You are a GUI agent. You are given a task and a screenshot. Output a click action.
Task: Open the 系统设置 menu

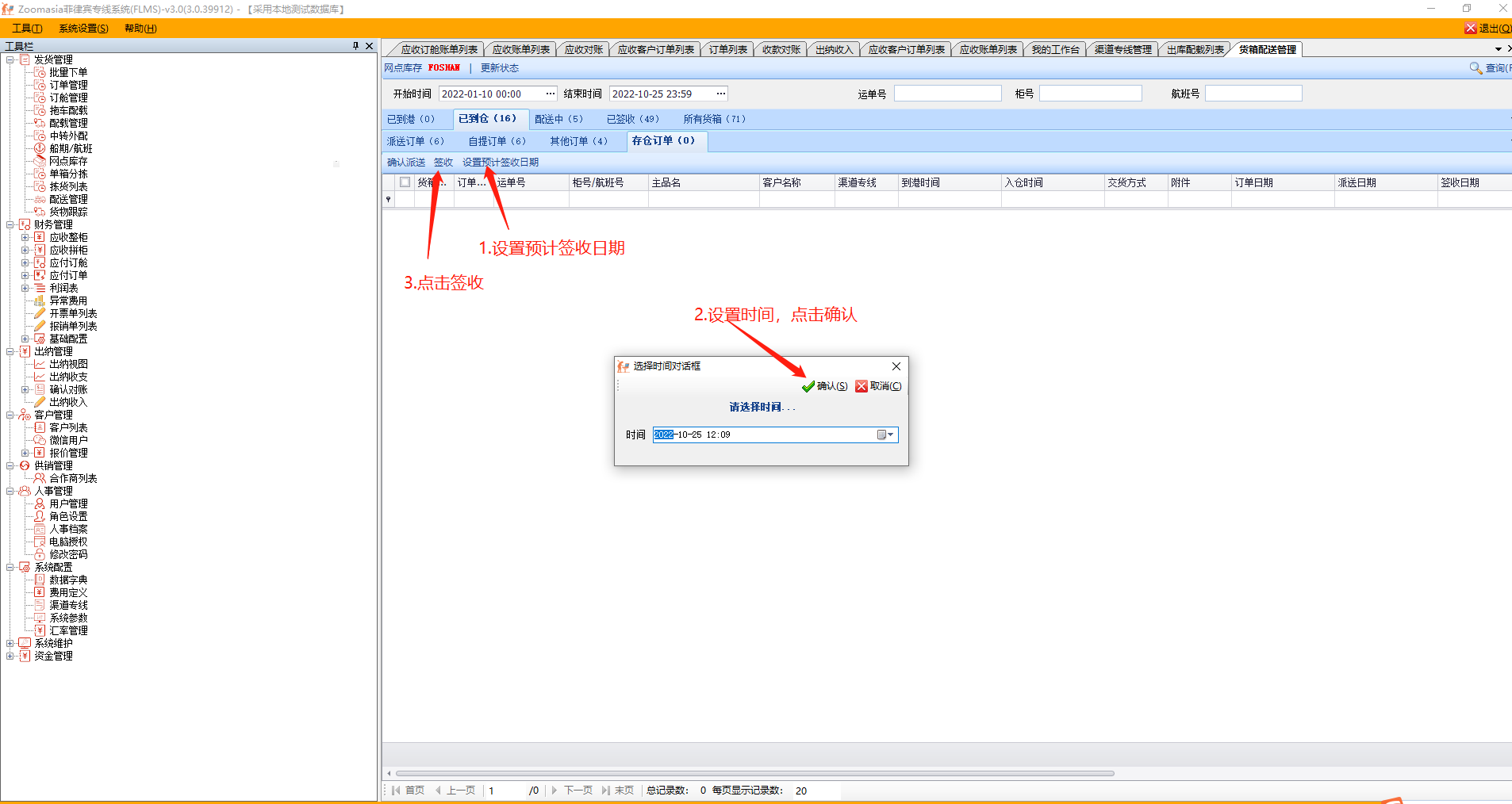pyautogui.click(x=83, y=29)
